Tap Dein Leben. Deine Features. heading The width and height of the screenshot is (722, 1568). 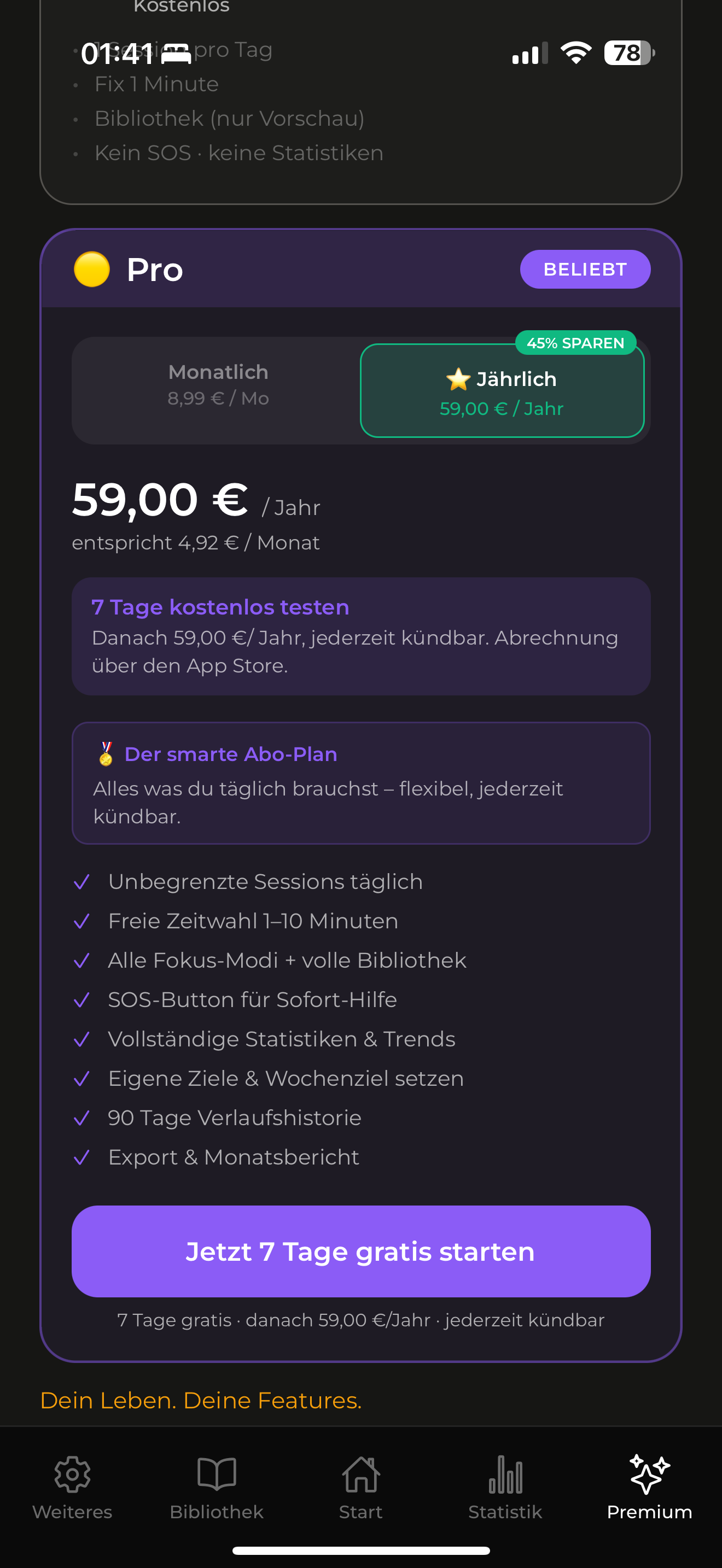pos(201,1400)
